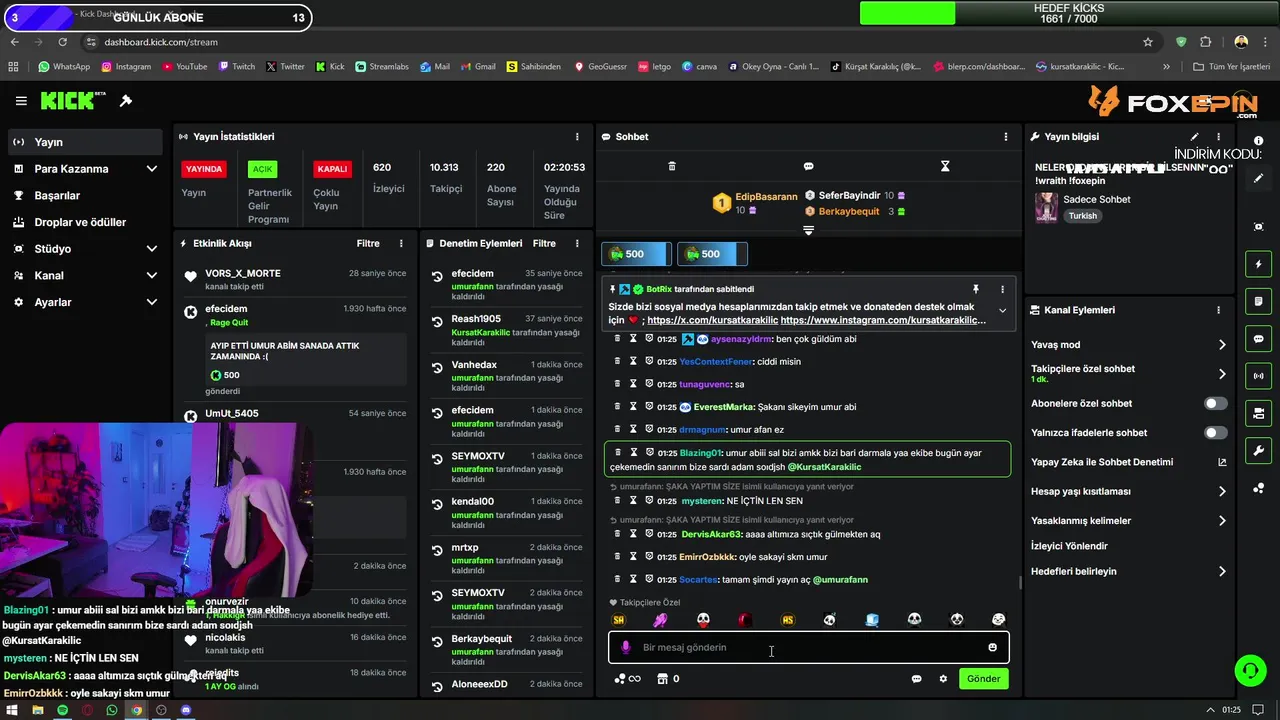Image resolution: width=1280 pixels, height=720 pixels.
Task: Click the green headset support button
Action: [1249, 669]
